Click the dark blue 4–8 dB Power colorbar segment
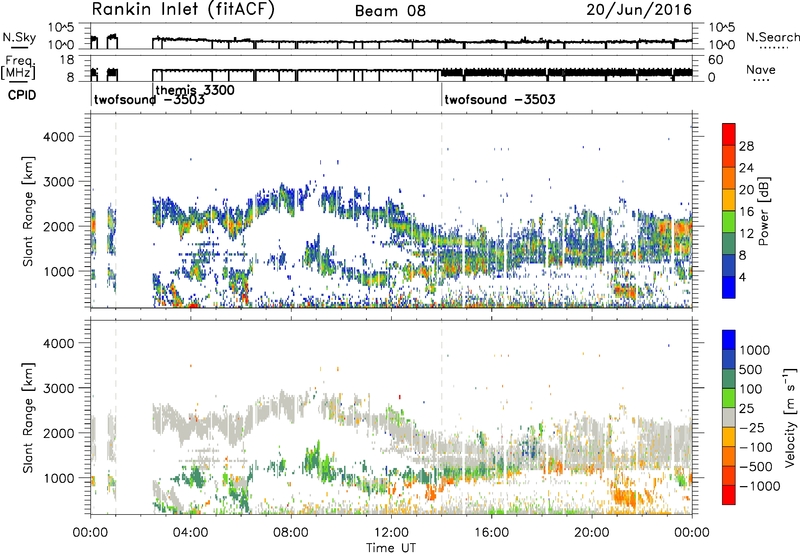This screenshot has width=800, height=554. pos(729,266)
